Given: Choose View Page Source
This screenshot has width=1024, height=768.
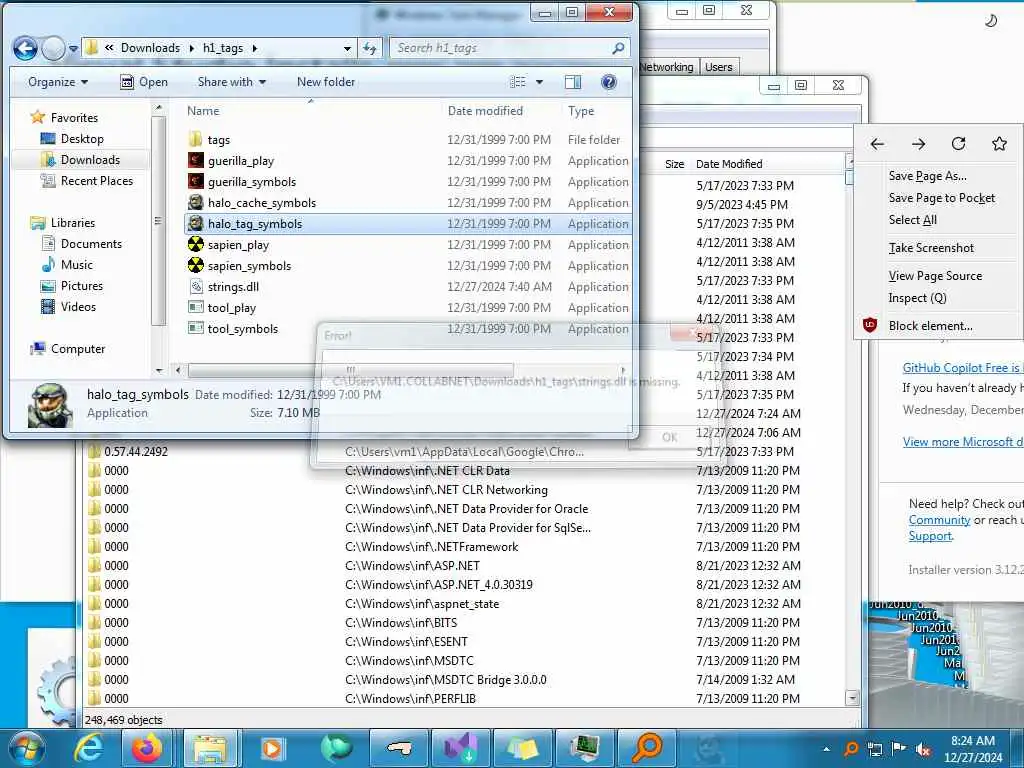Looking at the screenshot, I should 935,276.
